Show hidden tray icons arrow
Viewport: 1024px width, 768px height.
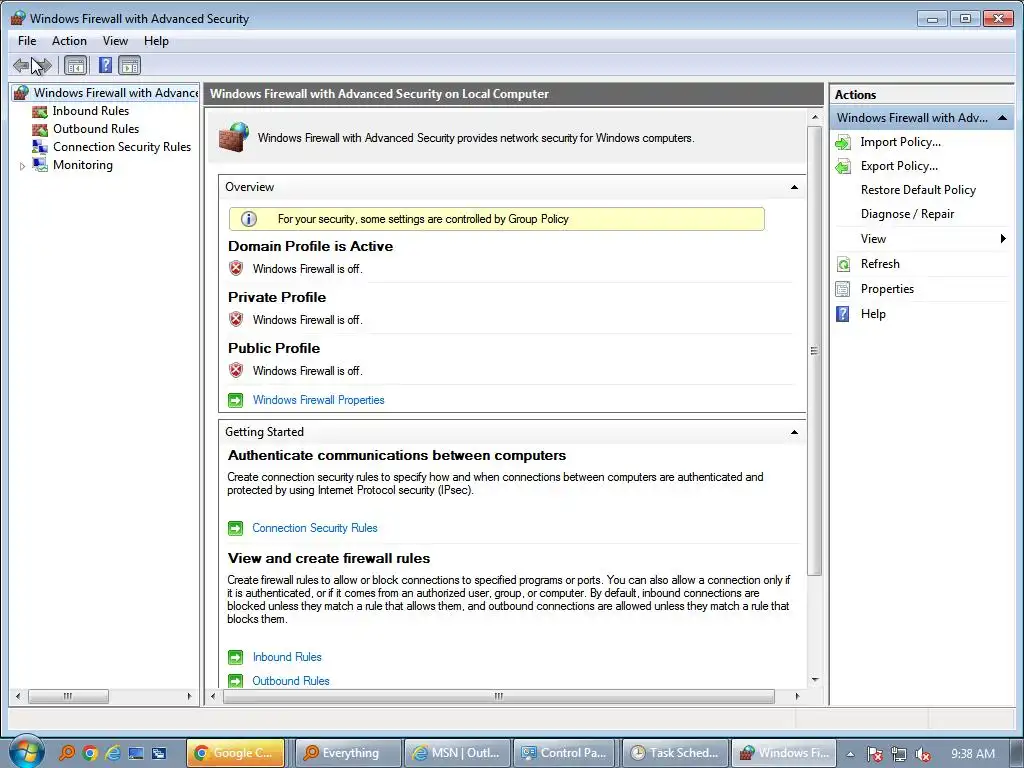[x=850, y=754]
